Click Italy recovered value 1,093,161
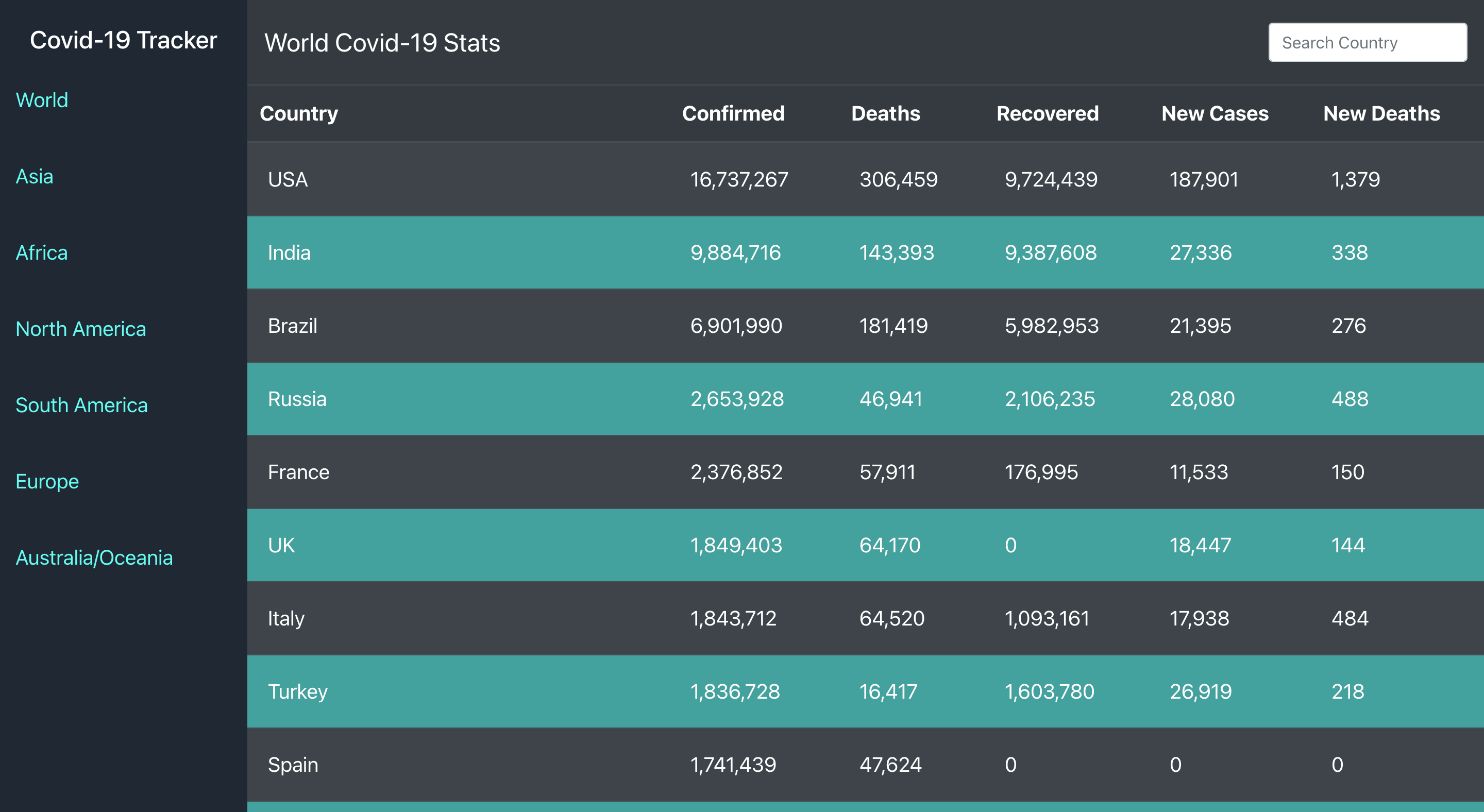This screenshot has height=812, width=1484. click(1047, 618)
